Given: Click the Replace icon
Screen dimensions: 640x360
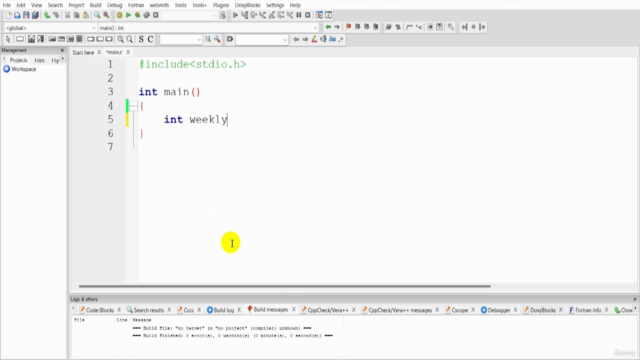Looking at the screenshot, I should coord(106,15).
